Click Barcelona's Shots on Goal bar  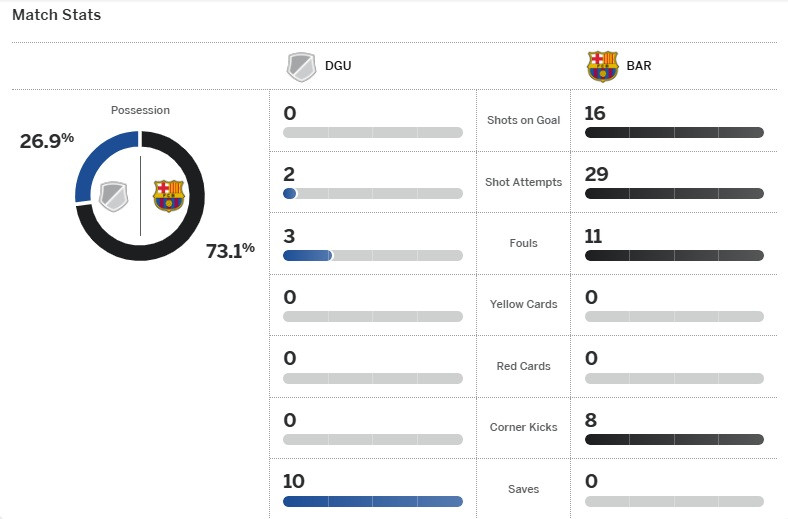pyautogui.click(x=674, y=133)
